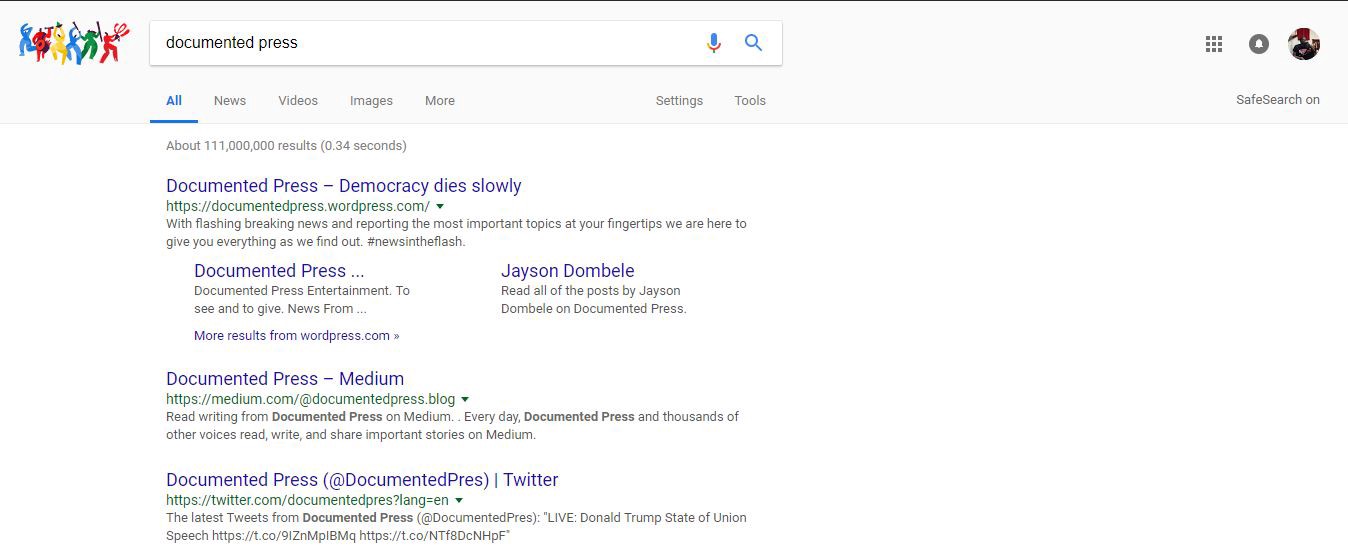
Task: Open the Jayson Dombele sitelink
Action: click(568, 271)
